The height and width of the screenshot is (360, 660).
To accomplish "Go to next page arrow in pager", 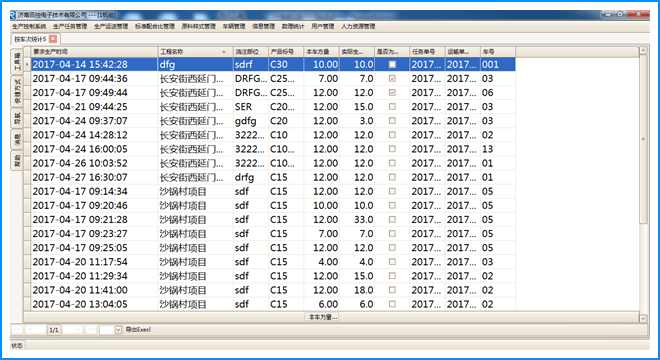I will coord(78,330).
